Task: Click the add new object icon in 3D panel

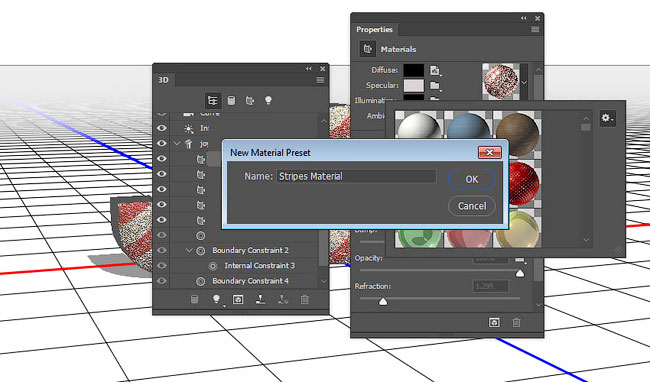Action: pyautogui.click(x=194, y=299)
